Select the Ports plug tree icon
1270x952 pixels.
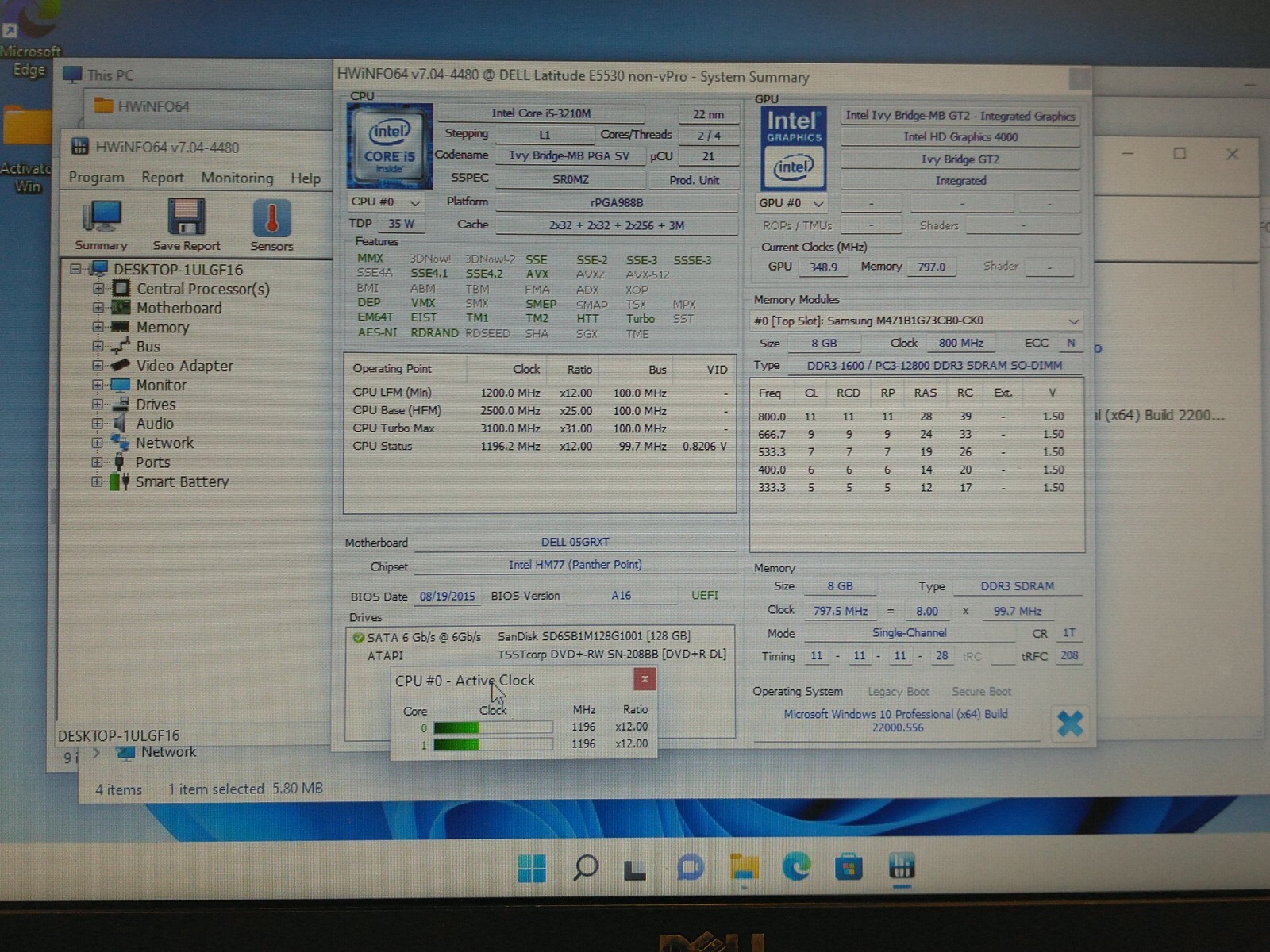[x=121, y=462]
